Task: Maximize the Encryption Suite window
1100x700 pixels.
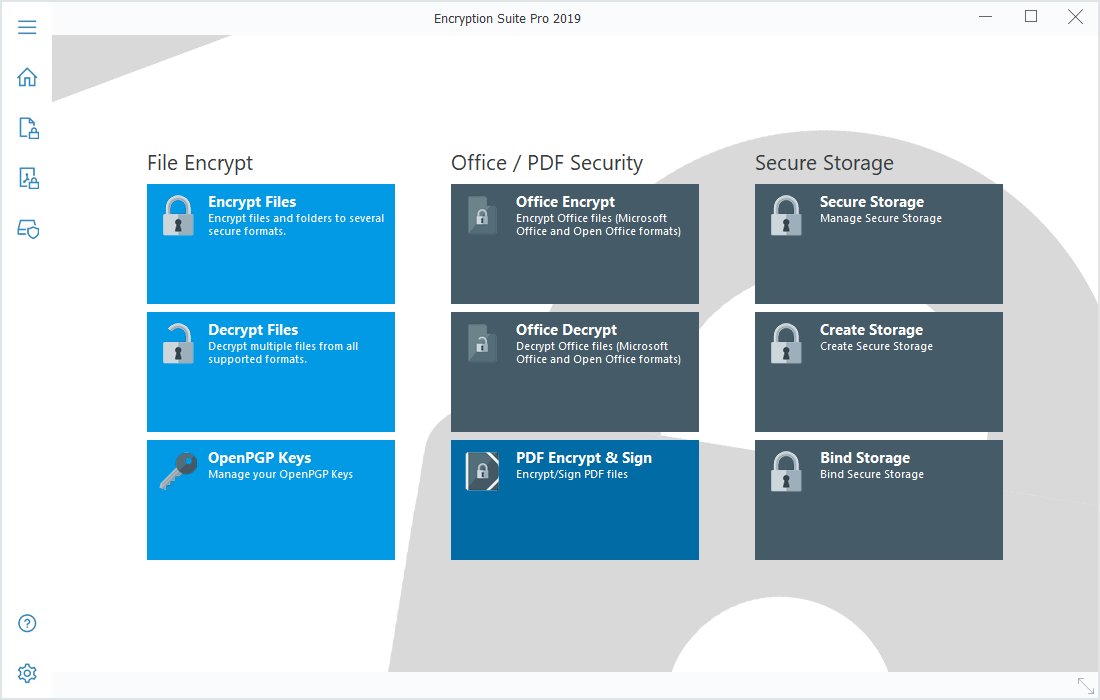Action: 1031,16
